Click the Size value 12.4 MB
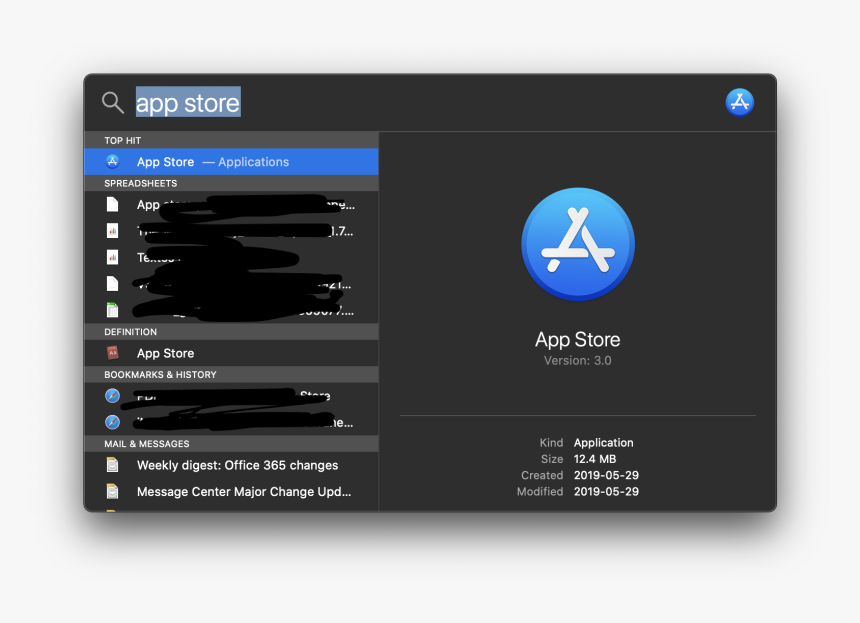The width and height of the screenshot is (860, 623). coord(595,459)
